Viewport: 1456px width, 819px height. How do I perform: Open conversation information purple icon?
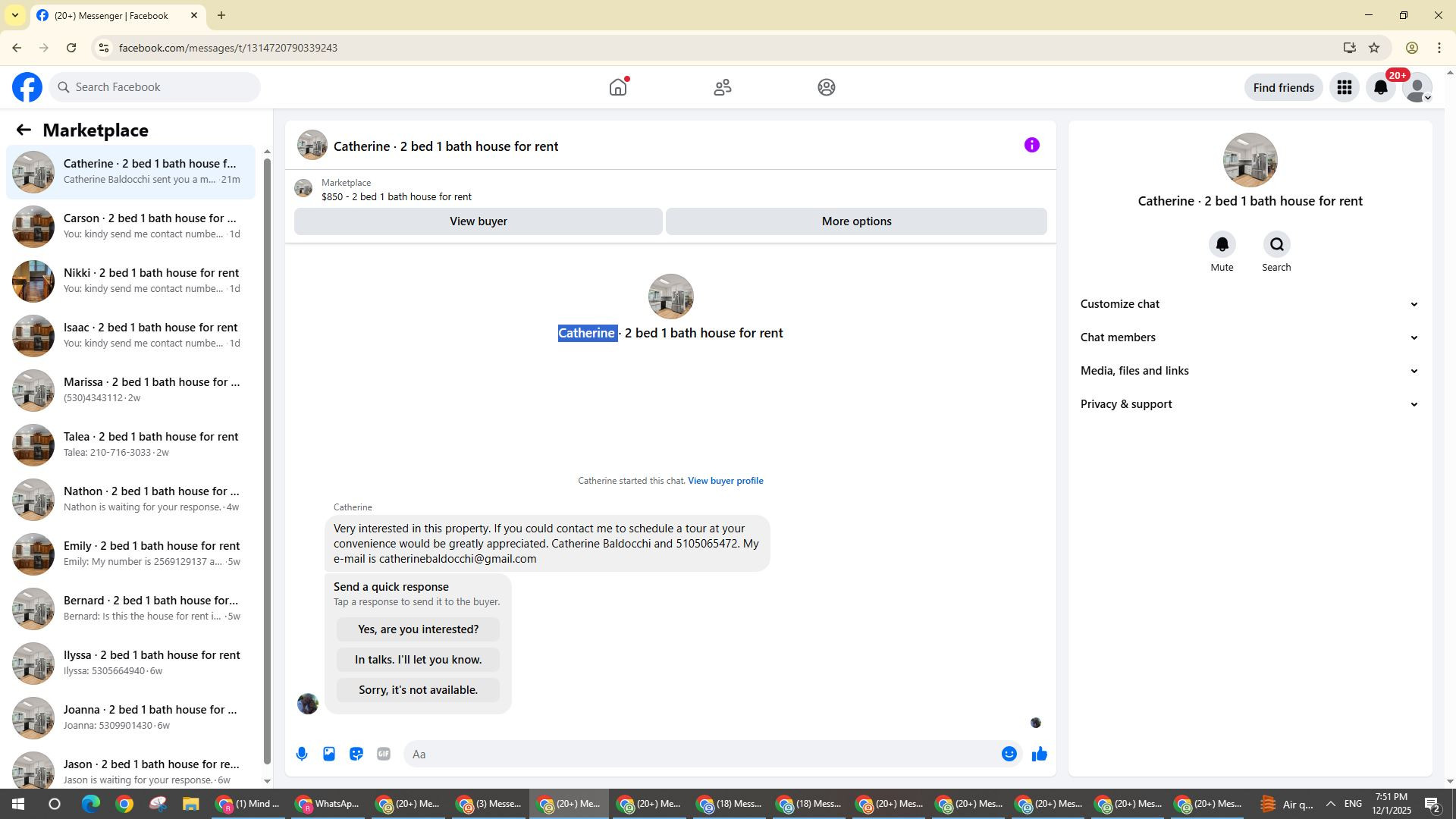click(1031, 145)
